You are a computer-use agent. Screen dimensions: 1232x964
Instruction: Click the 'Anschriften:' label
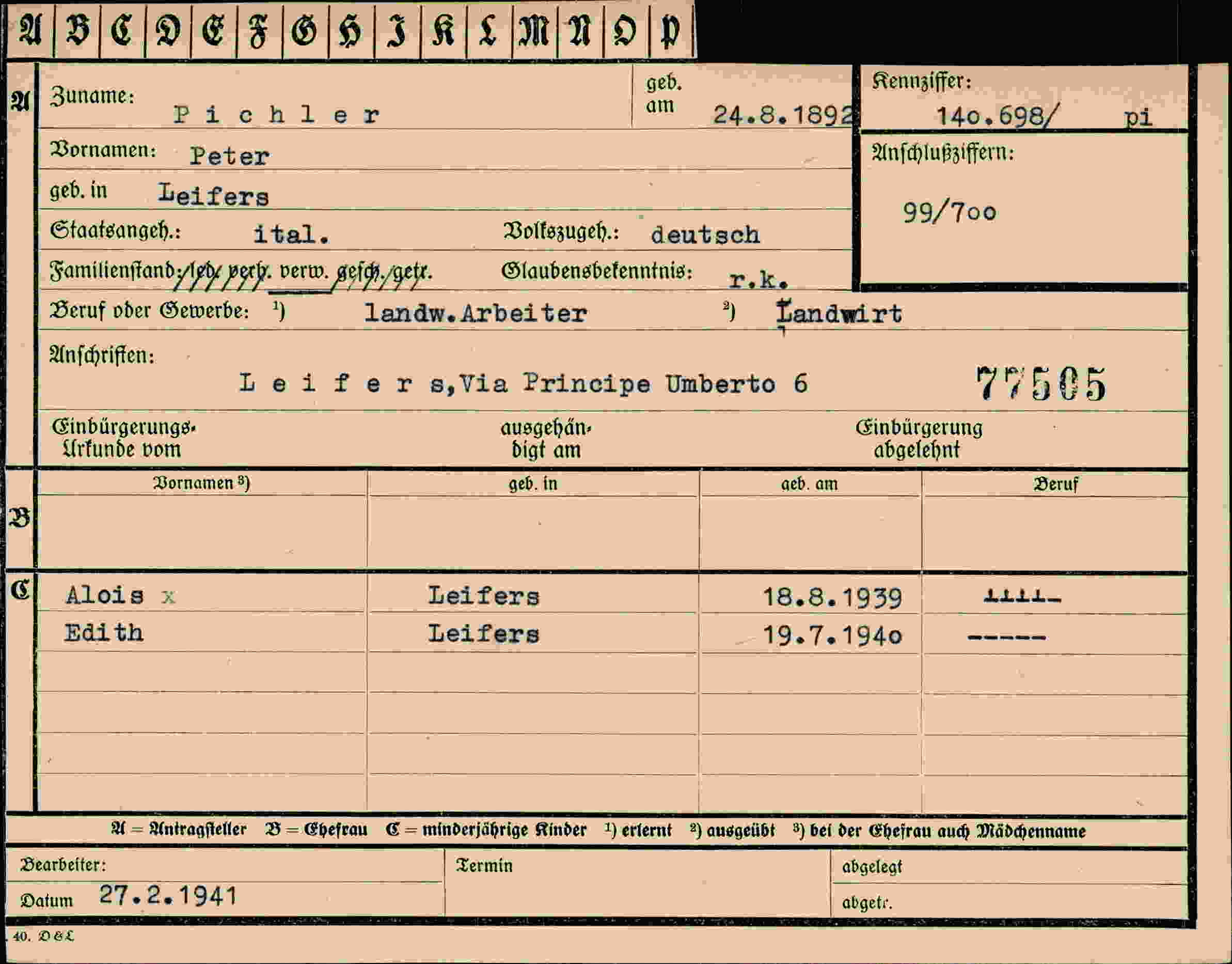tap(102, 355)
